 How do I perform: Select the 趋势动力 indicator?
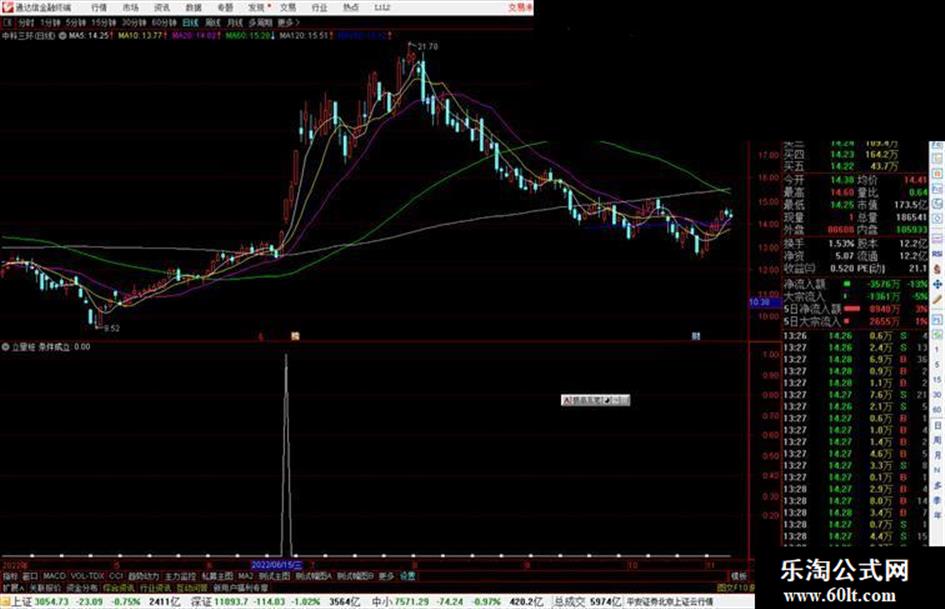click(x=143, y=576)
